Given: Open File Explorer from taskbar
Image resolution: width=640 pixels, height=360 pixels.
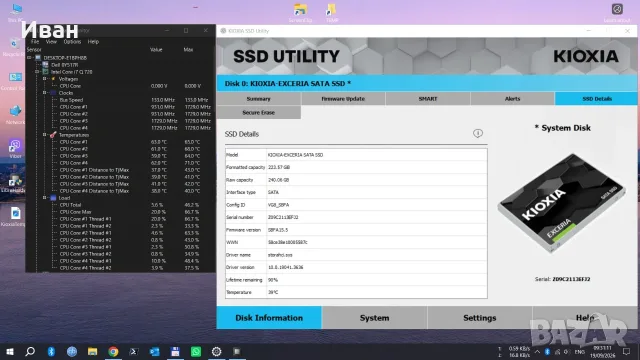Looking at the screenshot, I should point(93,351).
